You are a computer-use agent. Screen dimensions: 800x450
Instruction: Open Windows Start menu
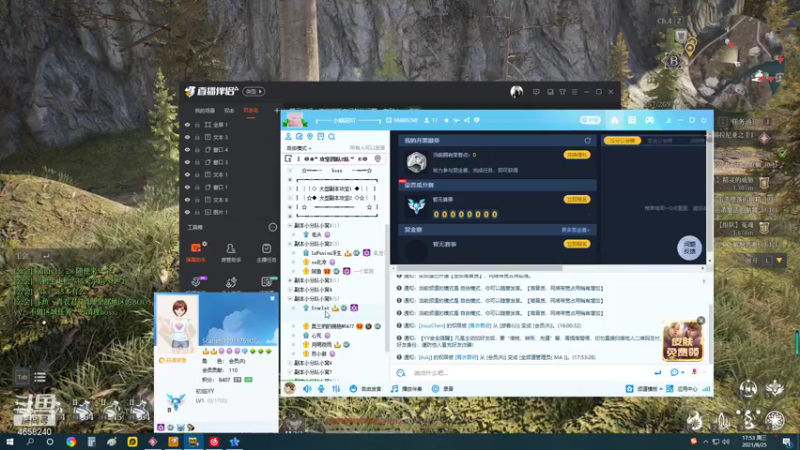(x=9, y=442)
